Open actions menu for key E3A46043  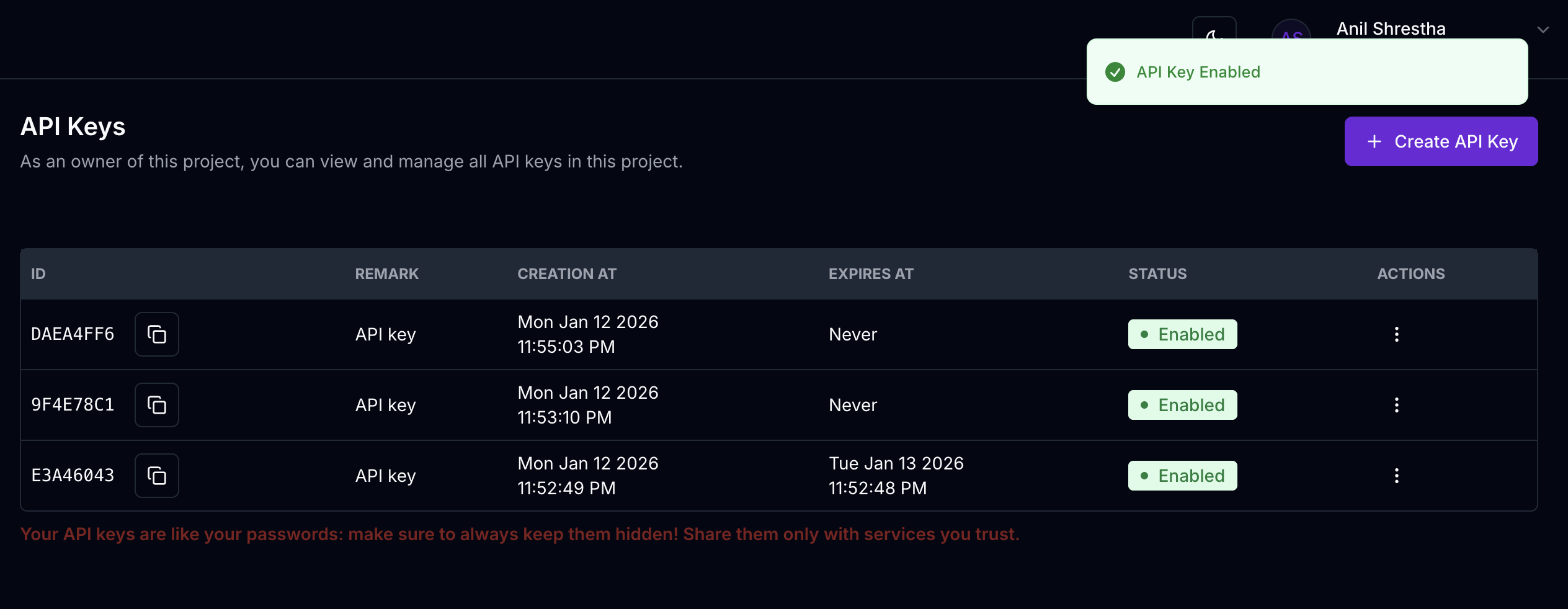click(1396, 476)
